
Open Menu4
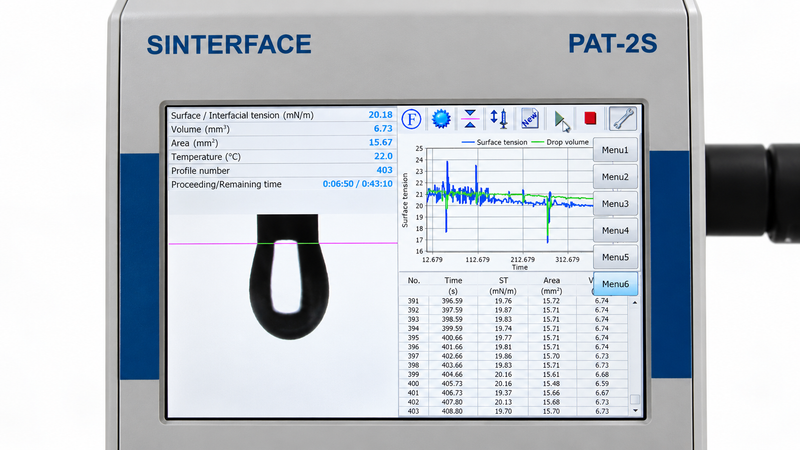click(x=615, y=231)
